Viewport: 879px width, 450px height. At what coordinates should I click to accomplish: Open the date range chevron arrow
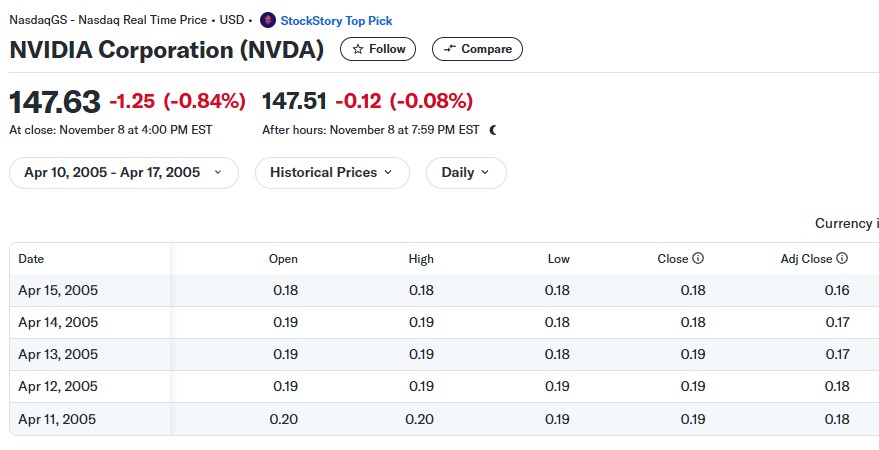218,172
